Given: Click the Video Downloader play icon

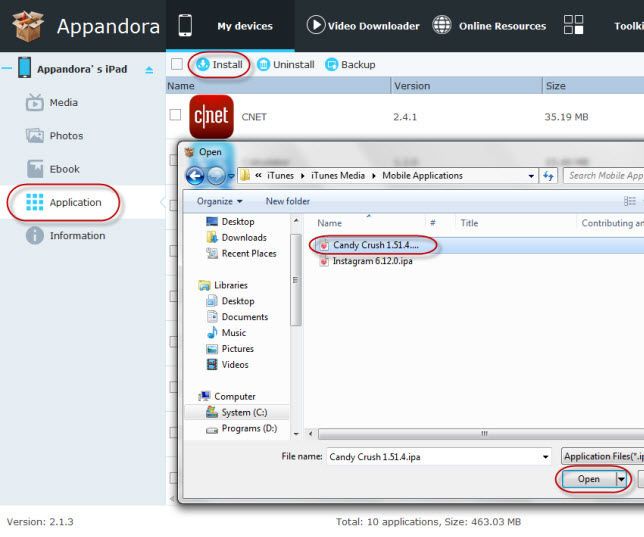Looking at the screenshot, I should [315, 25].
